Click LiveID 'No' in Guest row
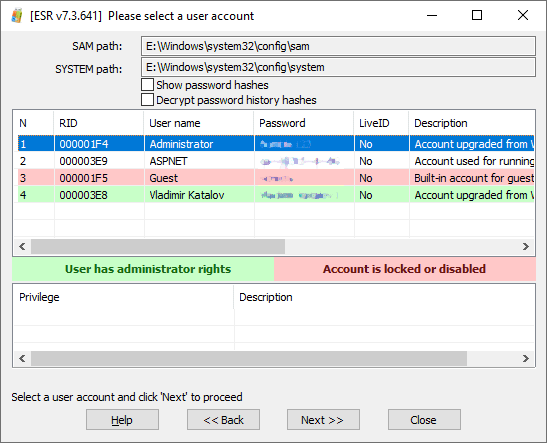The width and height of the screenshot is (547, 443). point(366,178)
